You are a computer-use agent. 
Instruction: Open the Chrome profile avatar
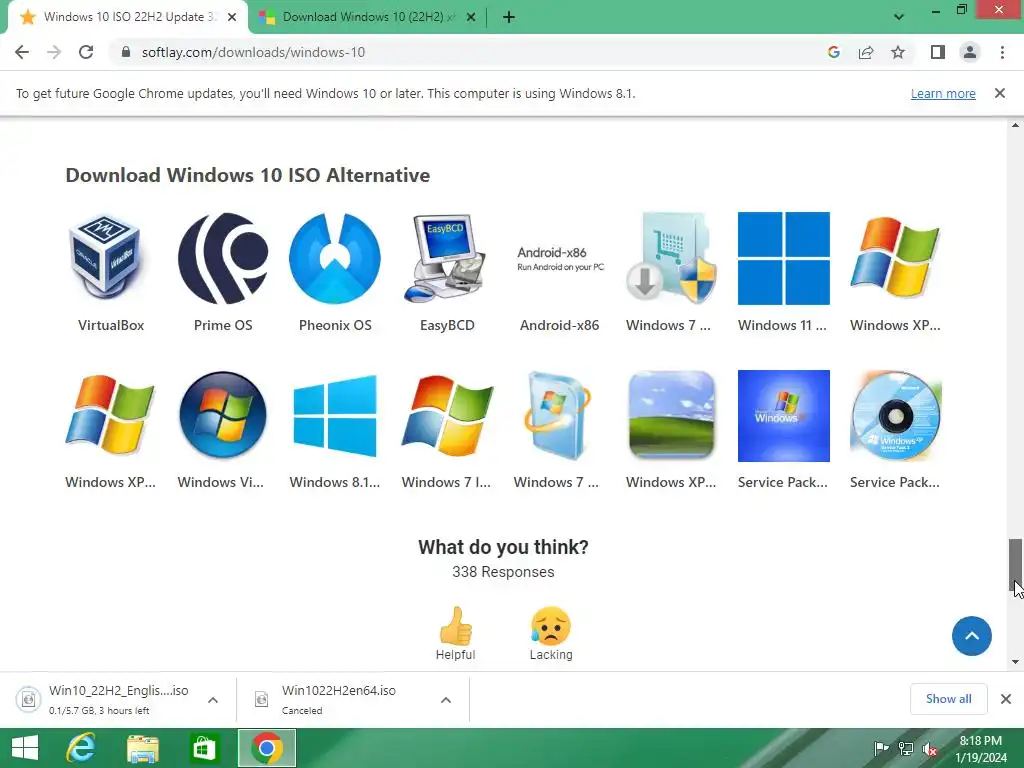(x=970, y=52)
